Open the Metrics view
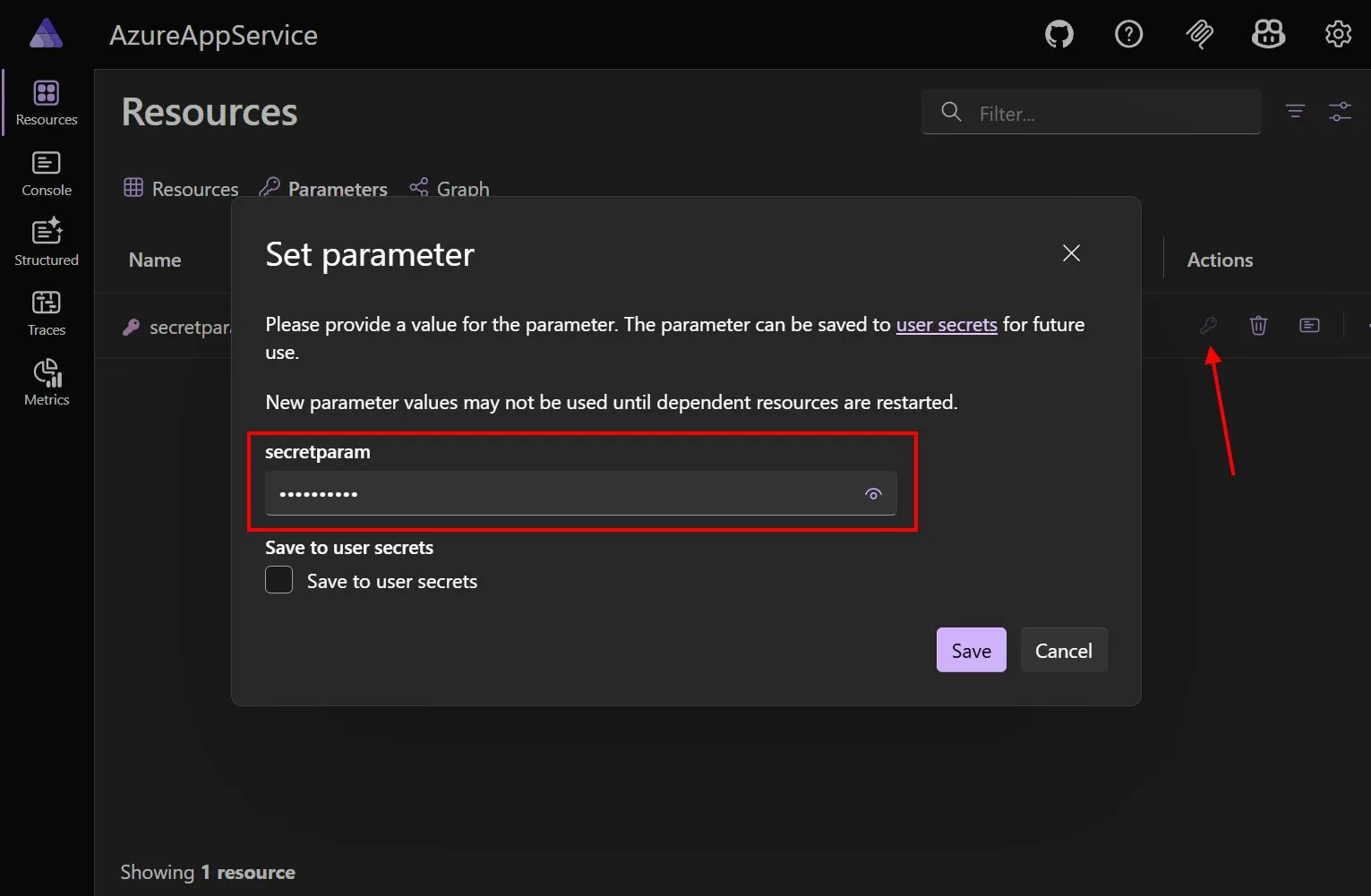1371x896 pixels. [46, 382]
